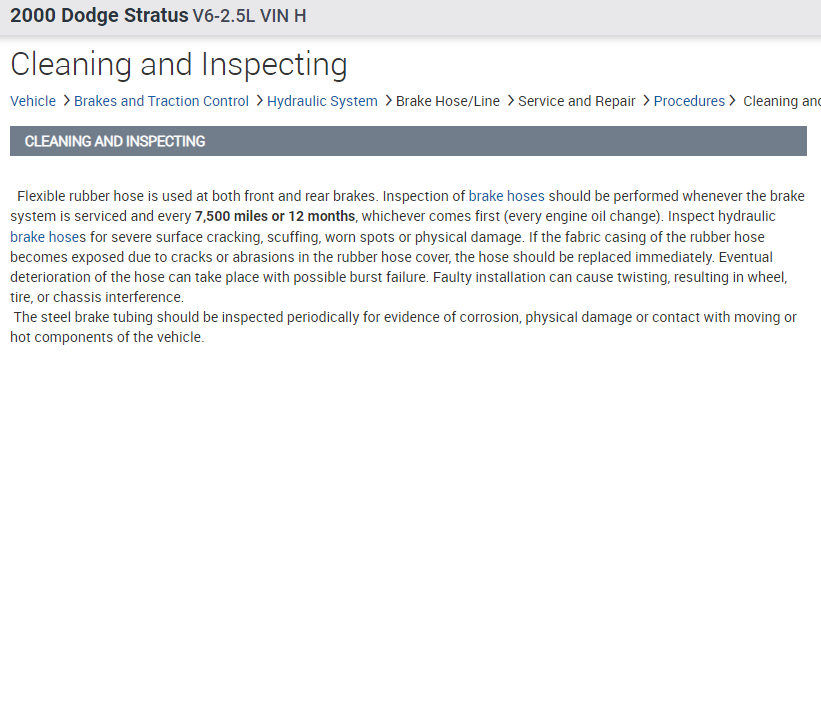This screenshot has height=720, width=821.
Task: Open the Vehicle breadcrumb link
Action: [x=33, y=101]
